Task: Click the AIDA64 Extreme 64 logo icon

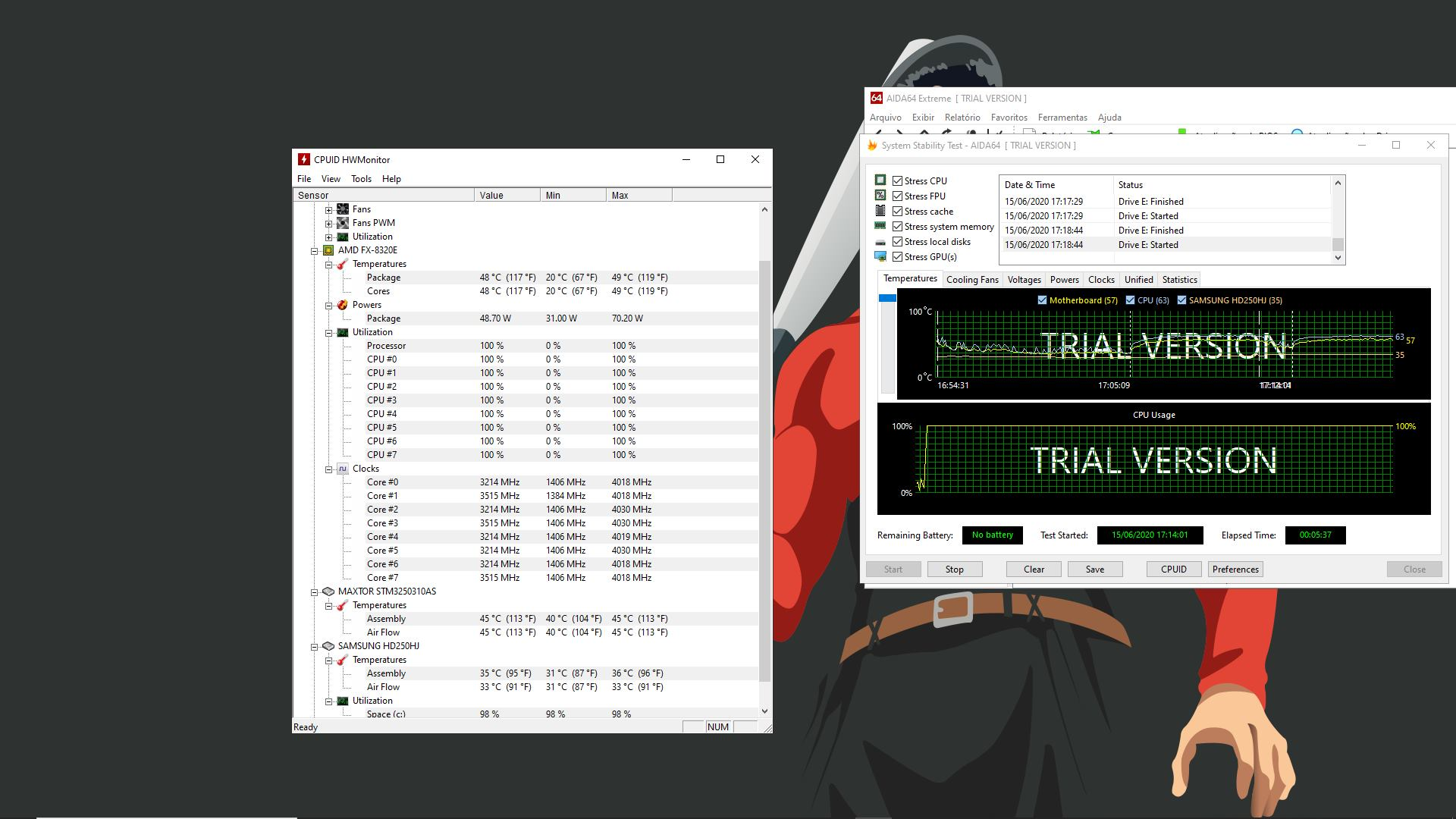Action: (x=877, y=98)
